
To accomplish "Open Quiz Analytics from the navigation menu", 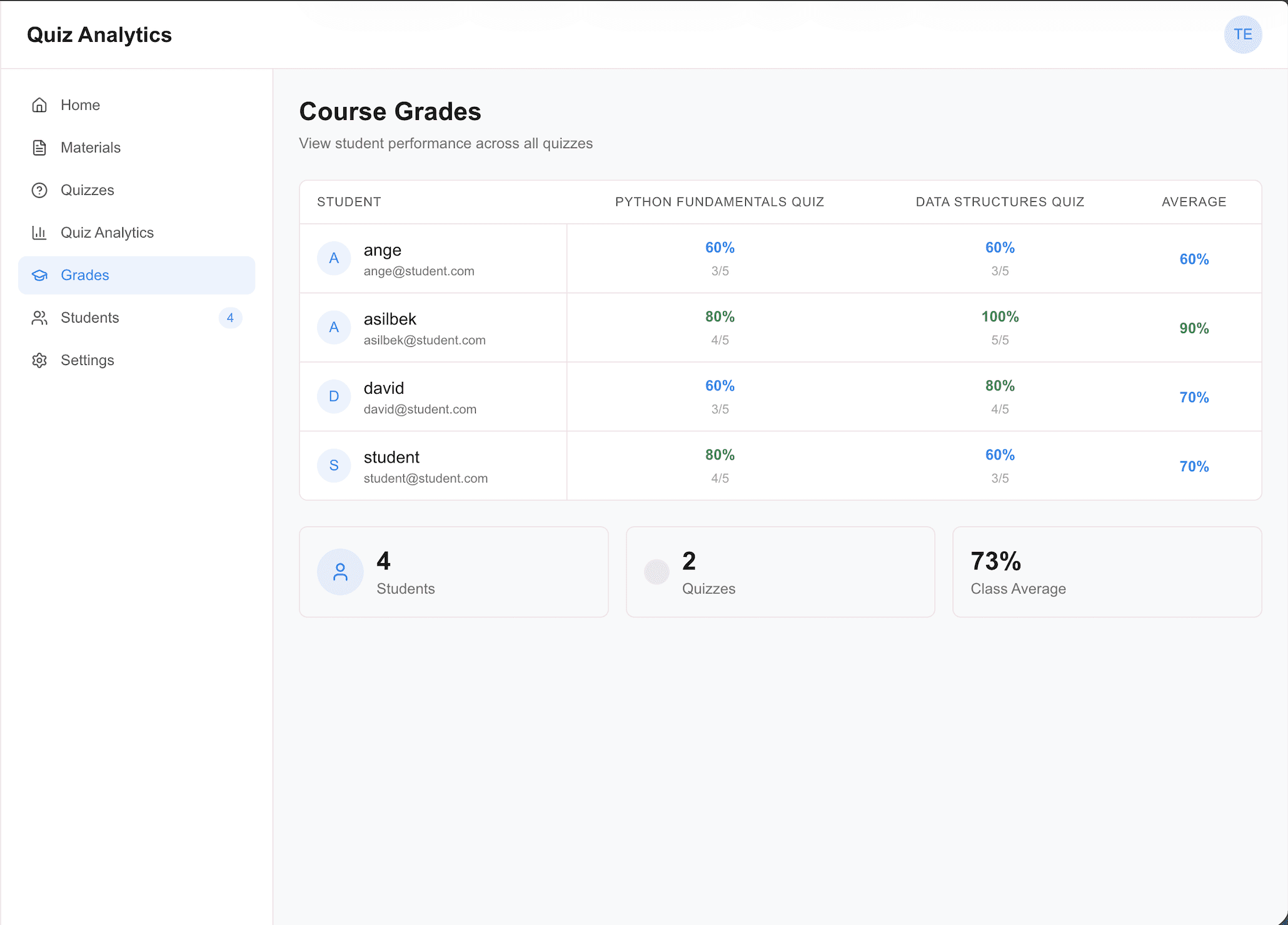I will (108, 232).
